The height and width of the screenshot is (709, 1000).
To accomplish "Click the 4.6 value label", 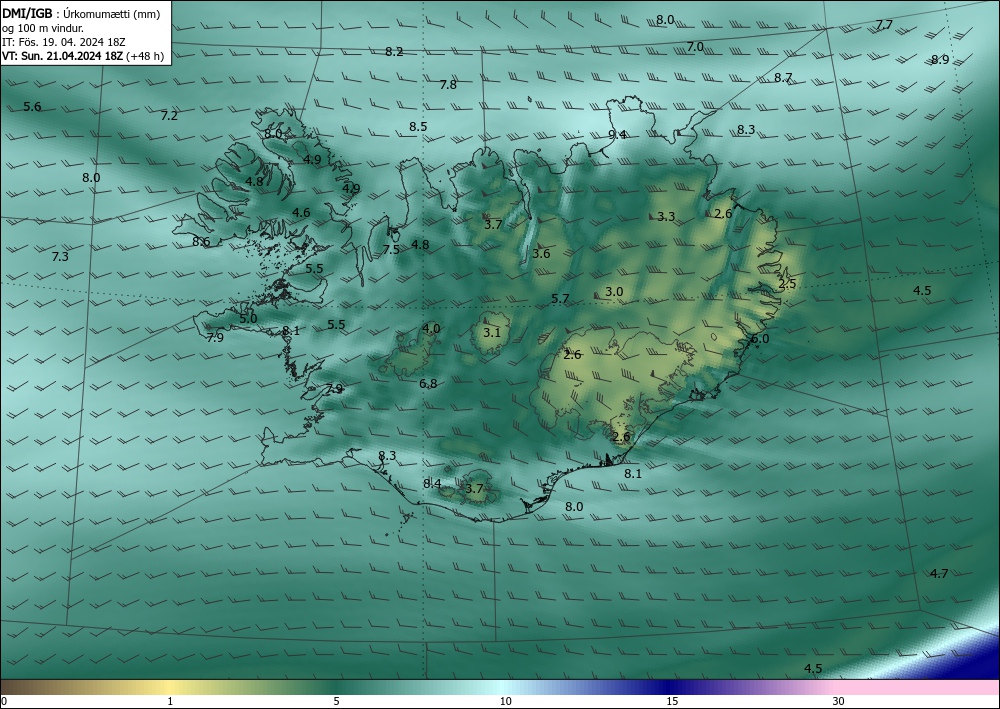I will 301,212.
